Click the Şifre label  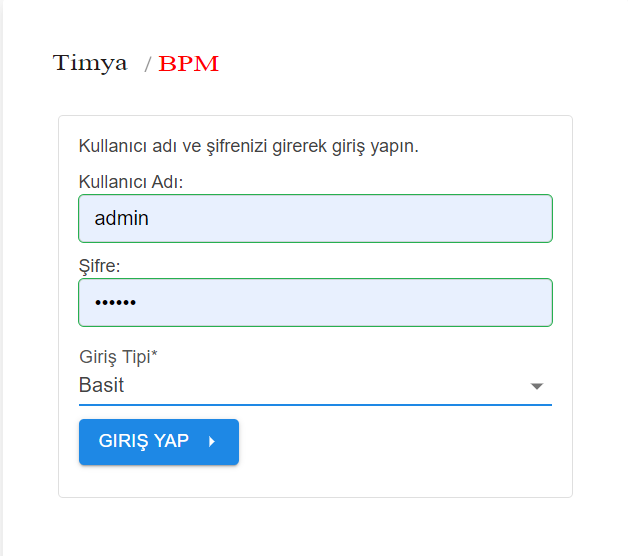pyautogui.click(x=99, y=266)
